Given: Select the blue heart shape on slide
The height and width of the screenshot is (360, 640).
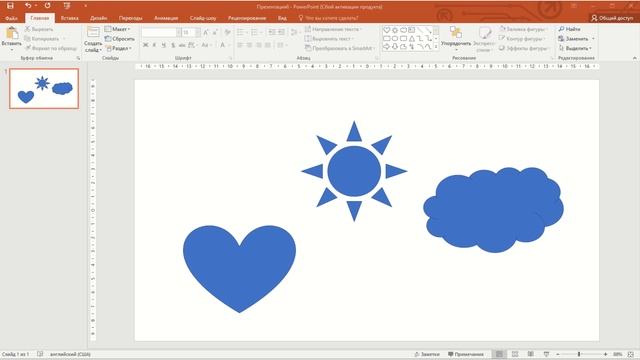Looking at the screenshot, I should pos(240,269).
